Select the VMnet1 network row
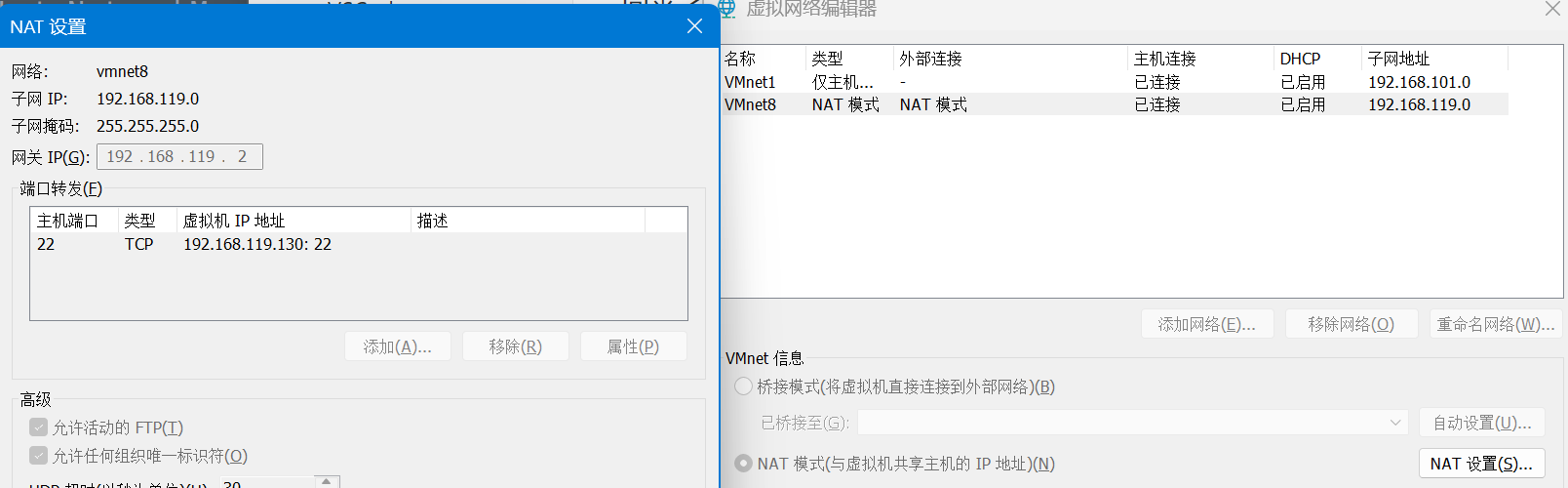 coord(751,82)
